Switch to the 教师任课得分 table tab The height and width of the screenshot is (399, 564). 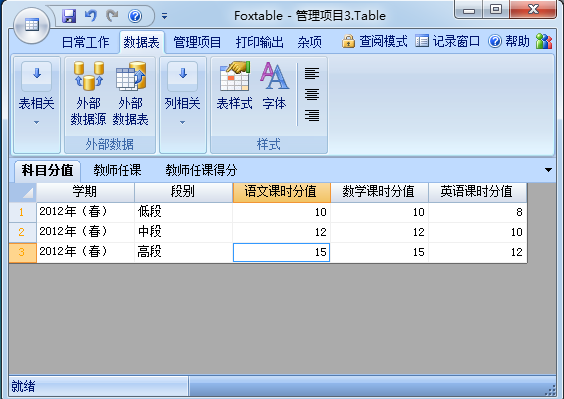coord(201,170)
